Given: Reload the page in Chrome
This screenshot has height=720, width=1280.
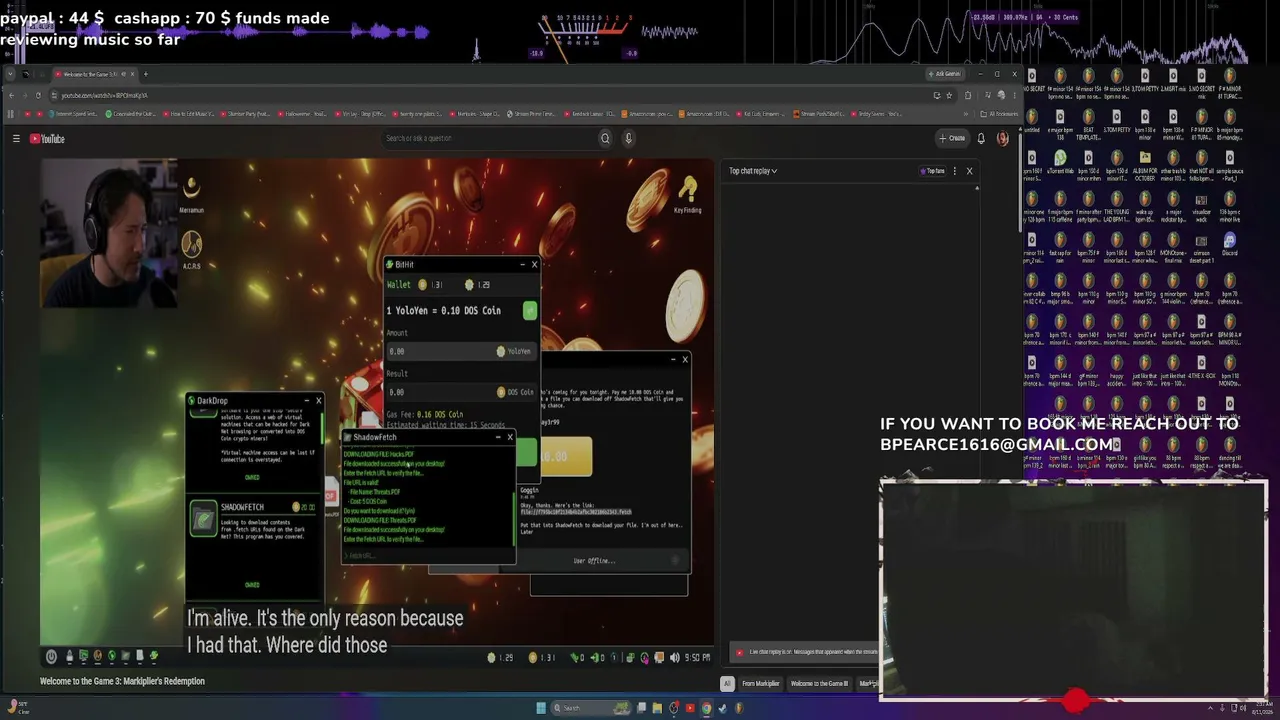Looking at the screenshot, I should tap(38, 95).
